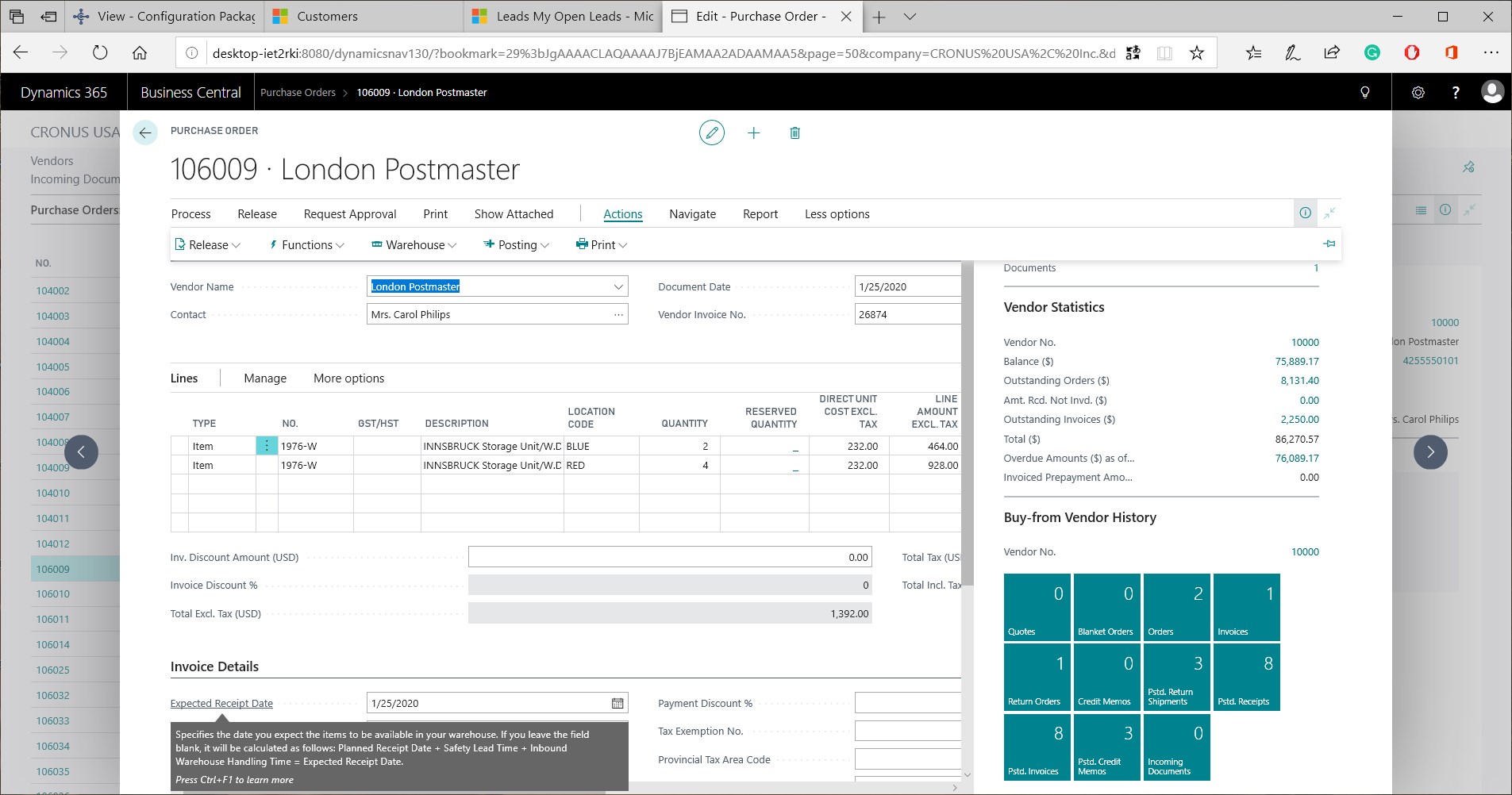
Task: Open the Show Attached menu
Action: click(514, 214)
